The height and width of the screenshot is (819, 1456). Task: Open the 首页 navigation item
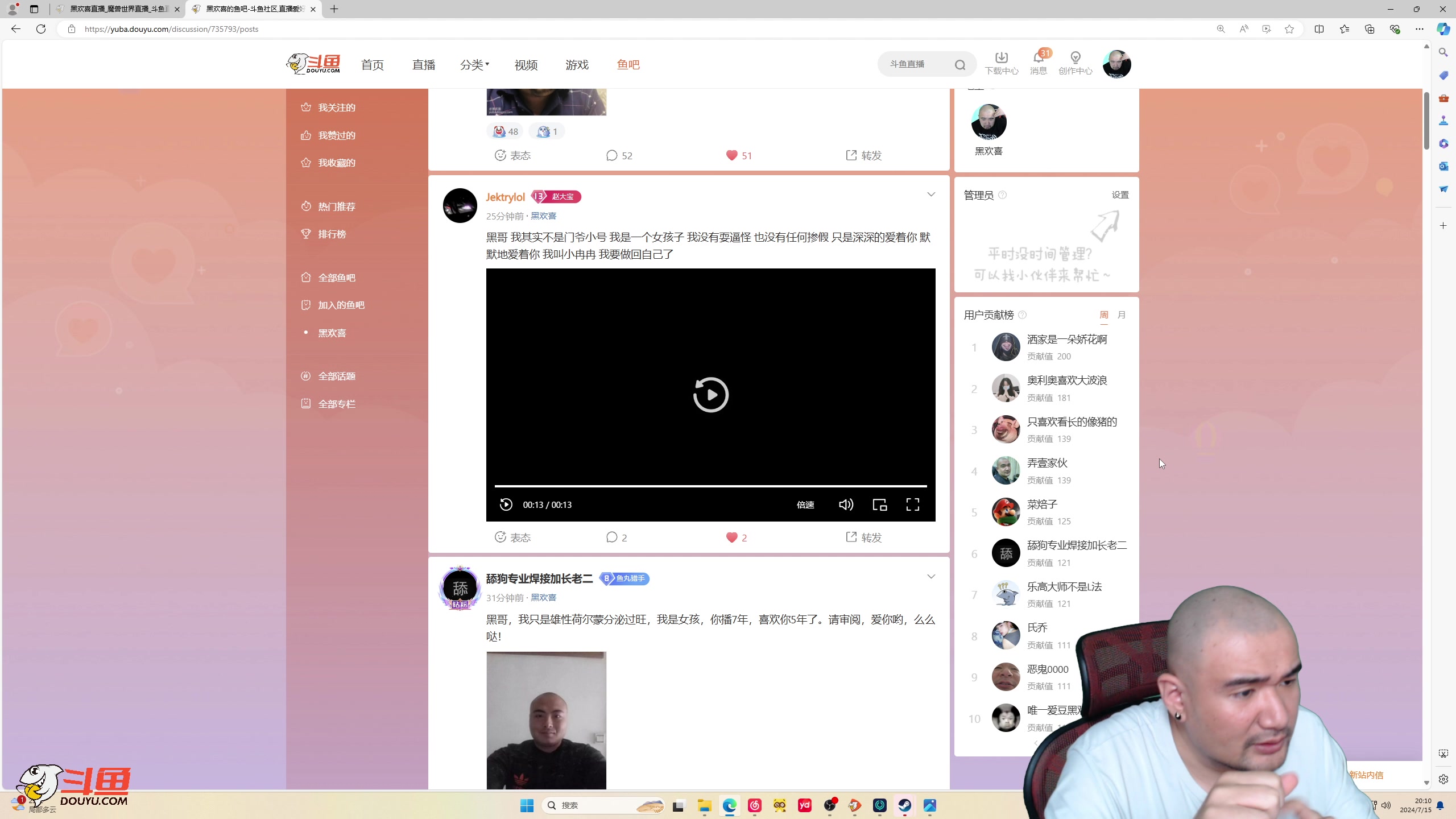pos(373,65)
